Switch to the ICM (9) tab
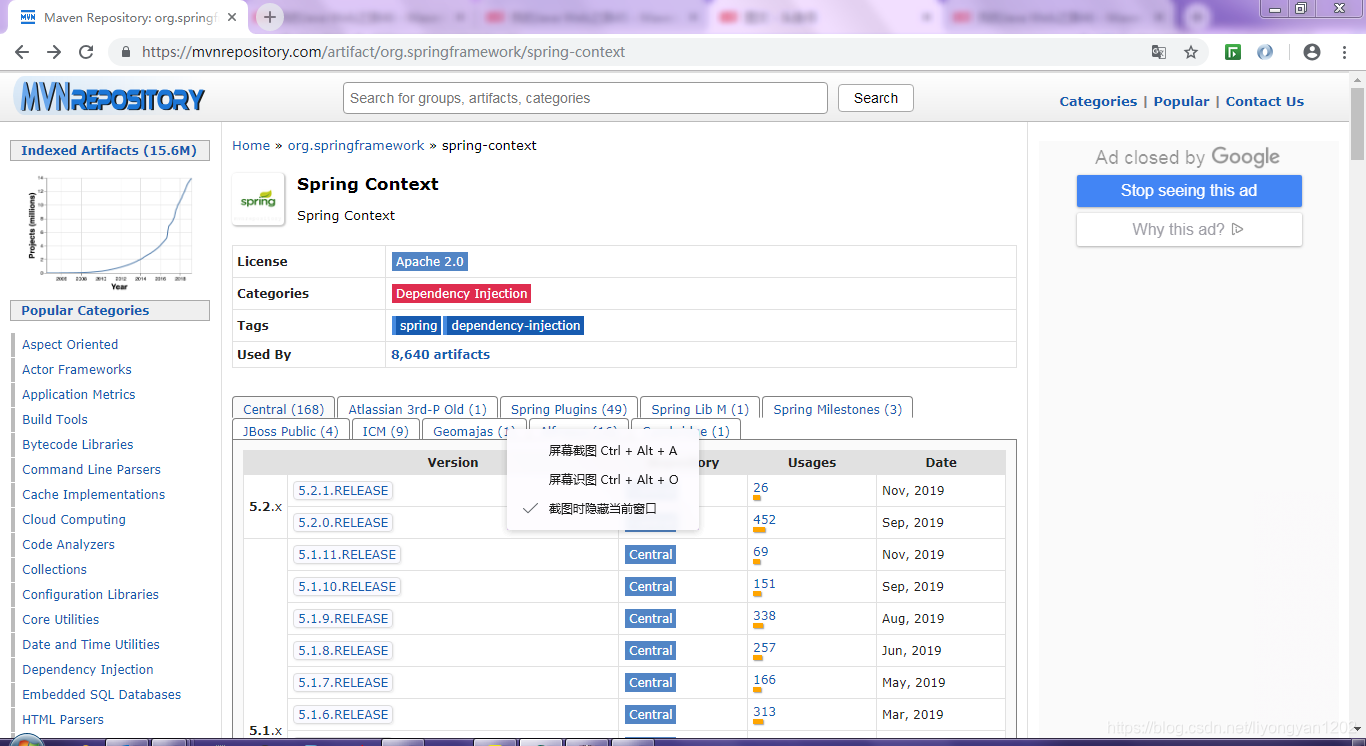 coord(385,430)
